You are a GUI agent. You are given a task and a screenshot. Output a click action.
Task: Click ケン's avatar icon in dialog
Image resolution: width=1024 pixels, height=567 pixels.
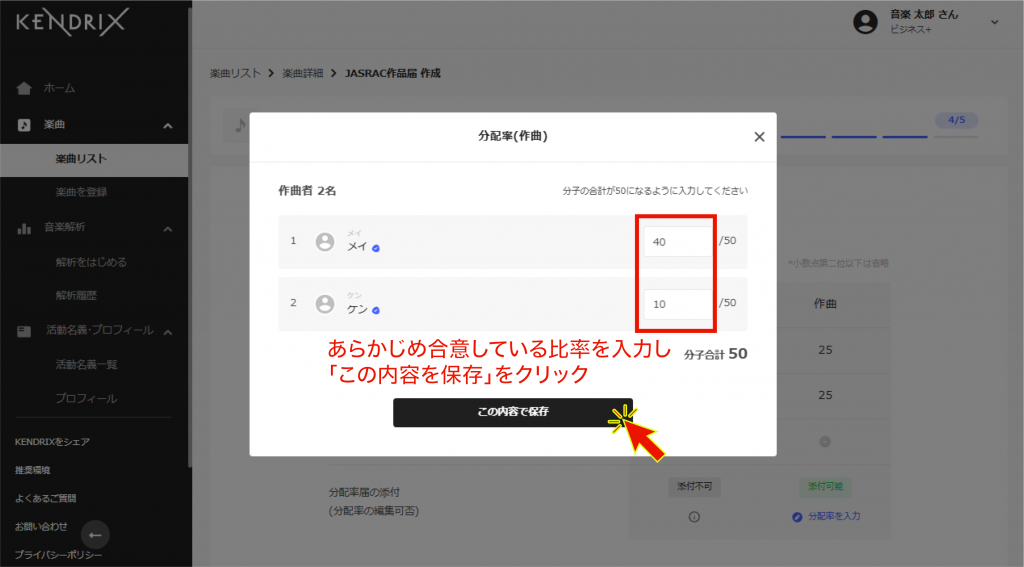click(x=324, y=304)
